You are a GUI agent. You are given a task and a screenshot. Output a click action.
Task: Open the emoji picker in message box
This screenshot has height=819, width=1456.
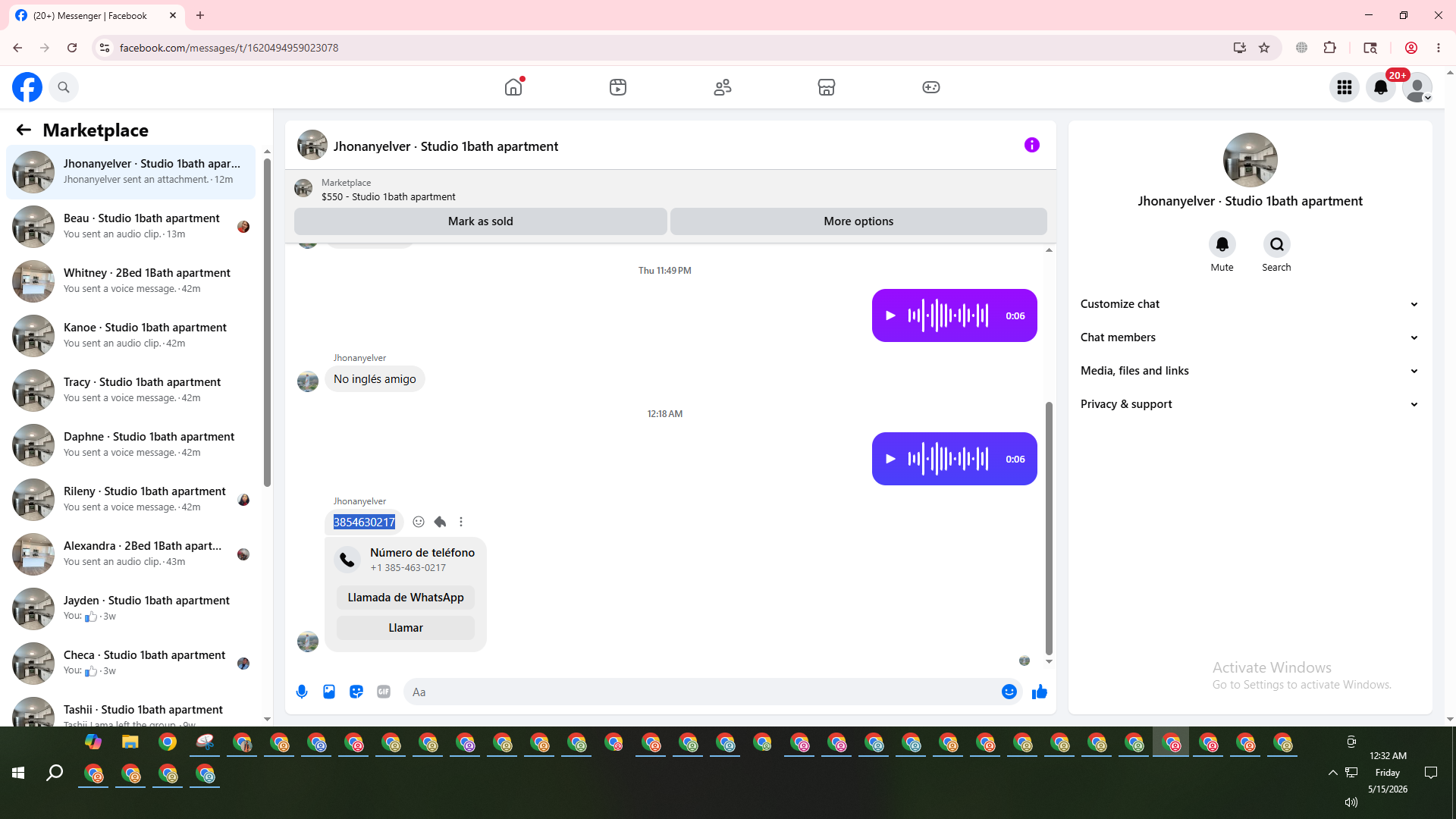click(1009, 692)
